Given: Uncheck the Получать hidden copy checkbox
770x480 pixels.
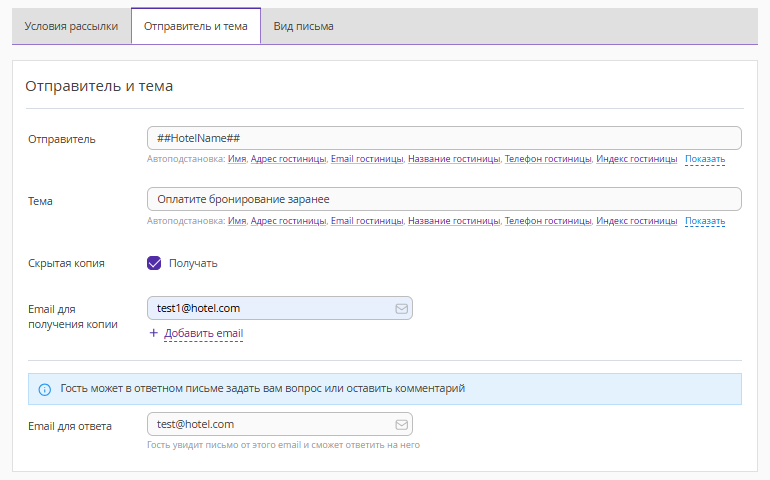Looking at the screenshot, I should tap(154, 263).
